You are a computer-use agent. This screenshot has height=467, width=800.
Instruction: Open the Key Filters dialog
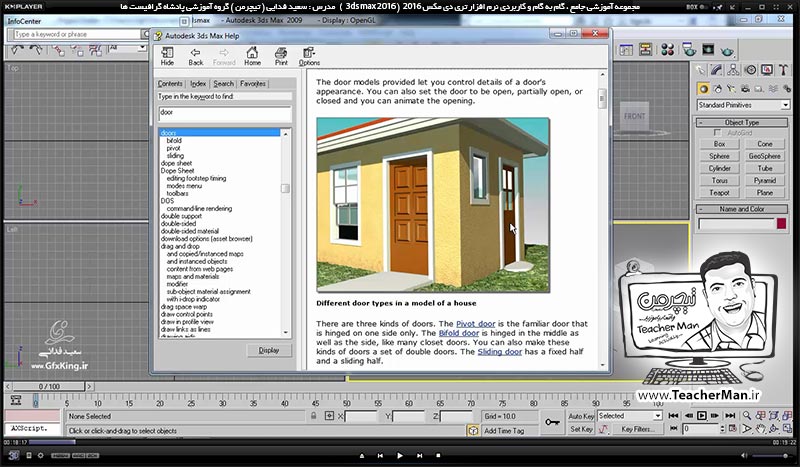tap(637, 429)
